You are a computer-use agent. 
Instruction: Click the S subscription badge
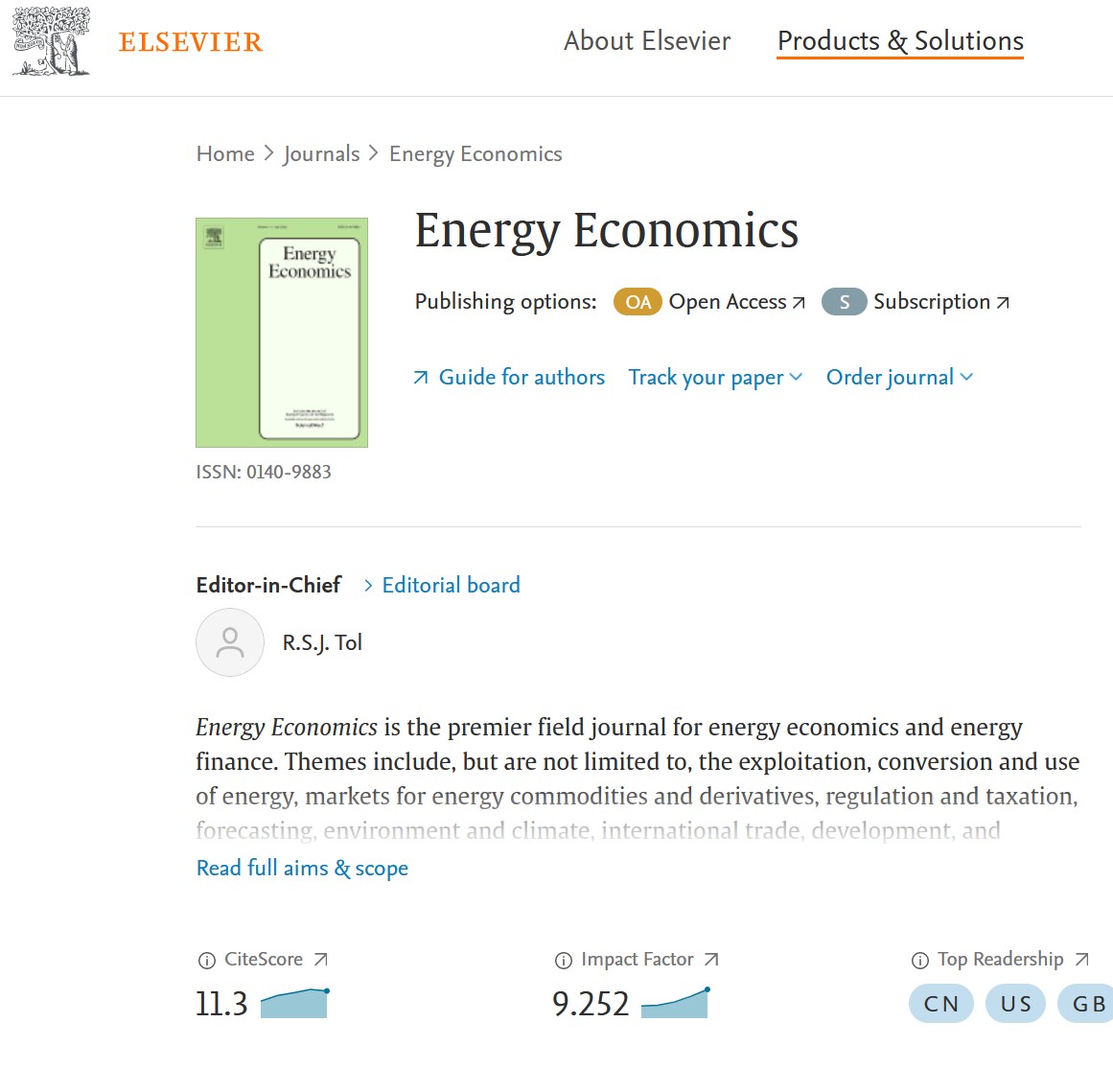point(844,302)
